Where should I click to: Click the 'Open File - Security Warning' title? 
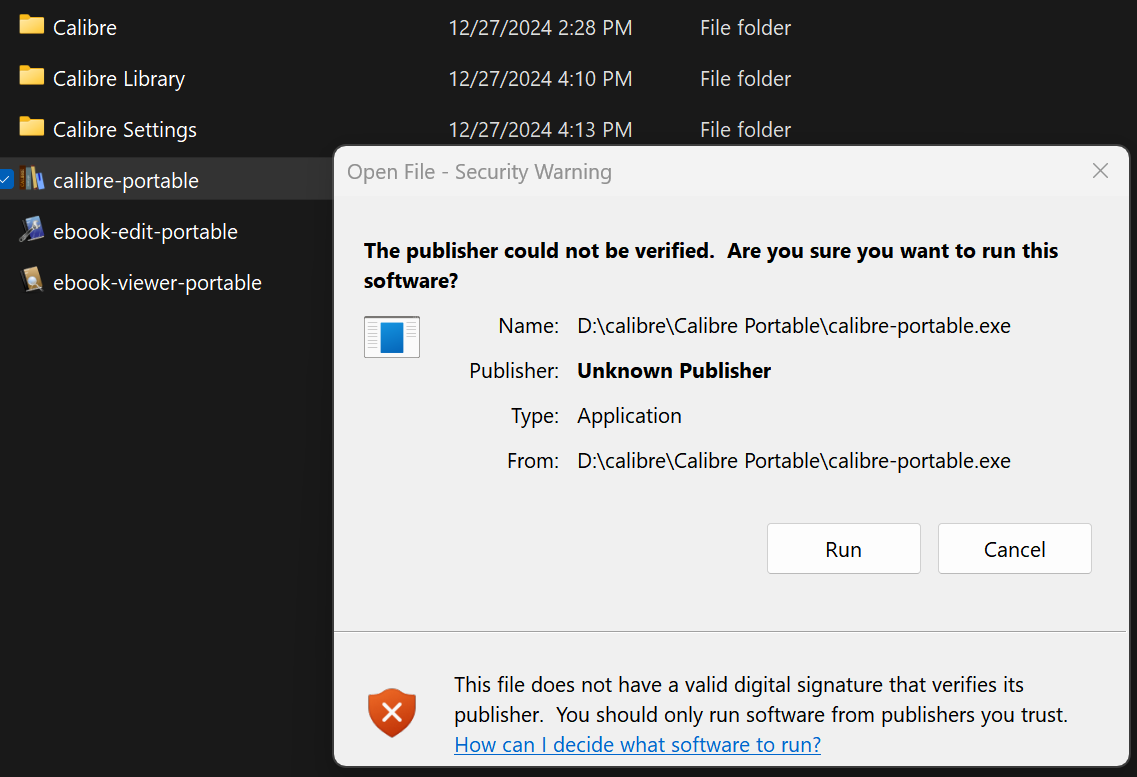[x=479, y=172]
